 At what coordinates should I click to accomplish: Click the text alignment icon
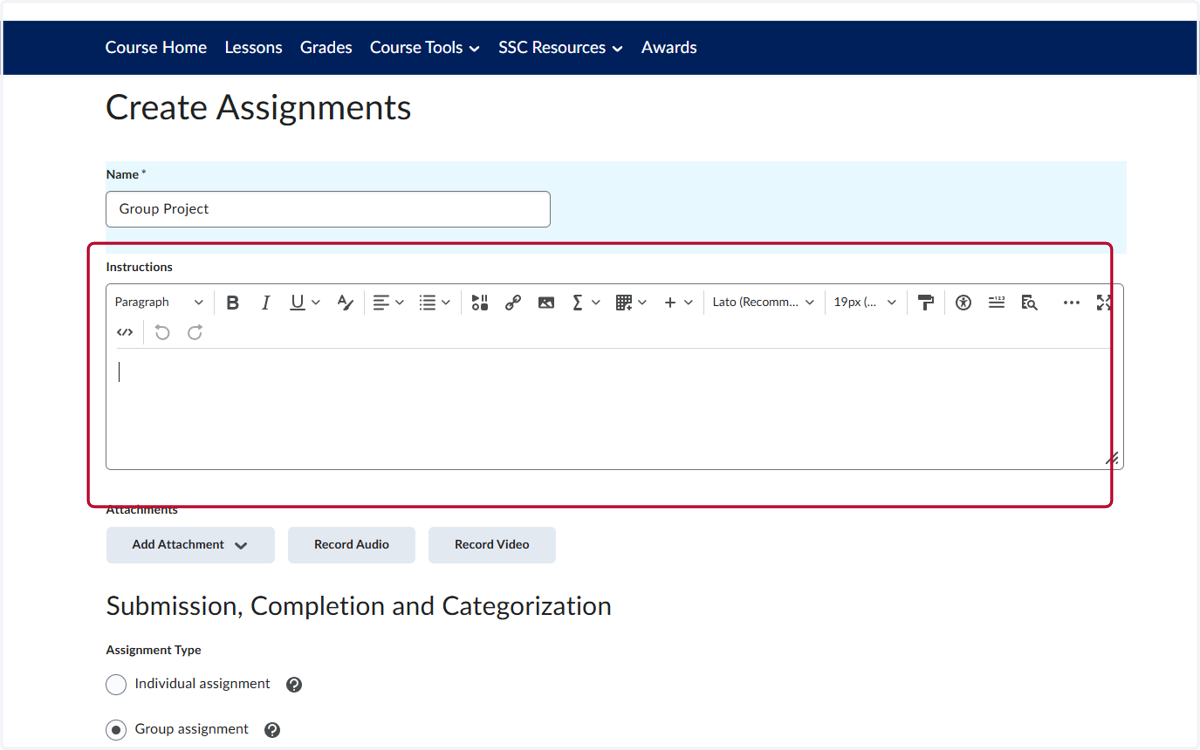tap(381, 302)
